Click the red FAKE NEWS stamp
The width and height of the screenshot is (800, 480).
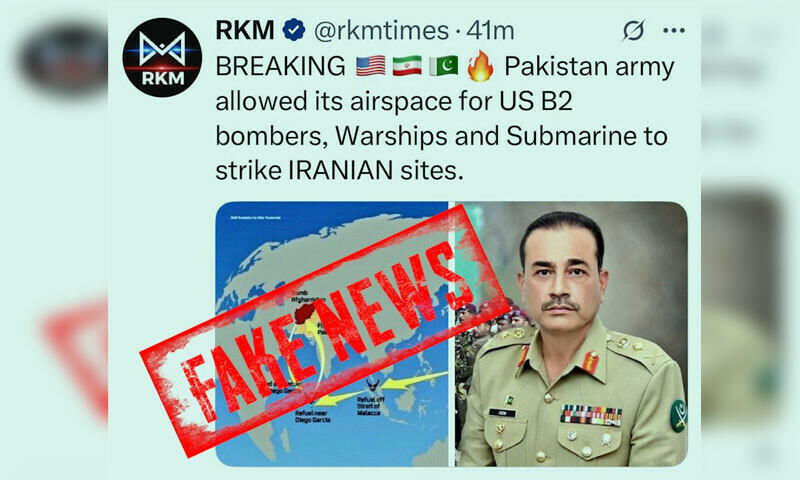tap(325, 330)
